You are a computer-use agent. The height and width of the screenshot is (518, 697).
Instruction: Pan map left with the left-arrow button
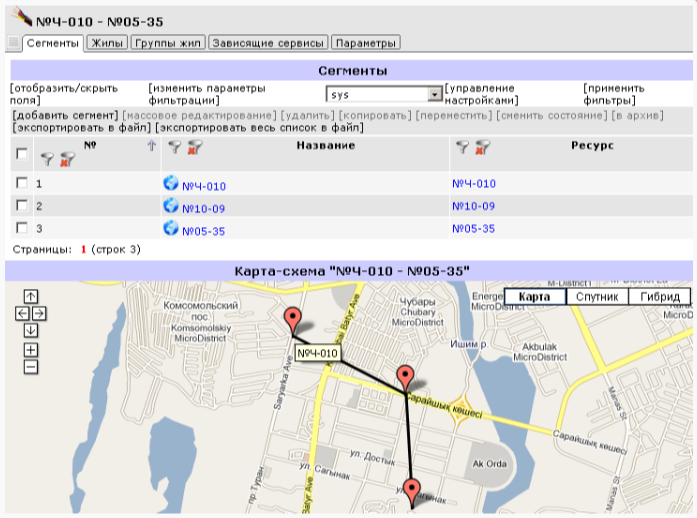pyautogui.click(x=22, y=313)
